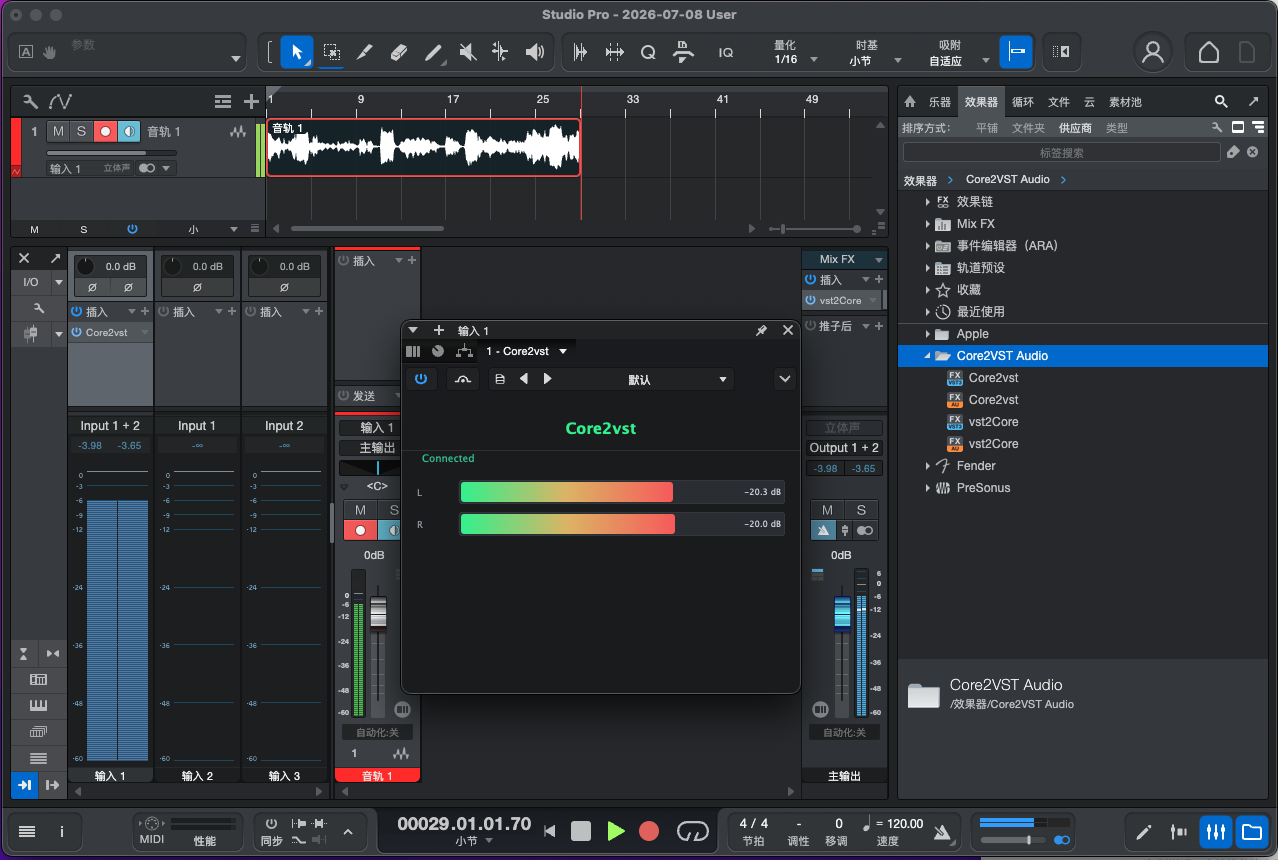Select the Split knife tool
Image resolution: width=1278 pixels, height=860 pixels.
point(365,52)
